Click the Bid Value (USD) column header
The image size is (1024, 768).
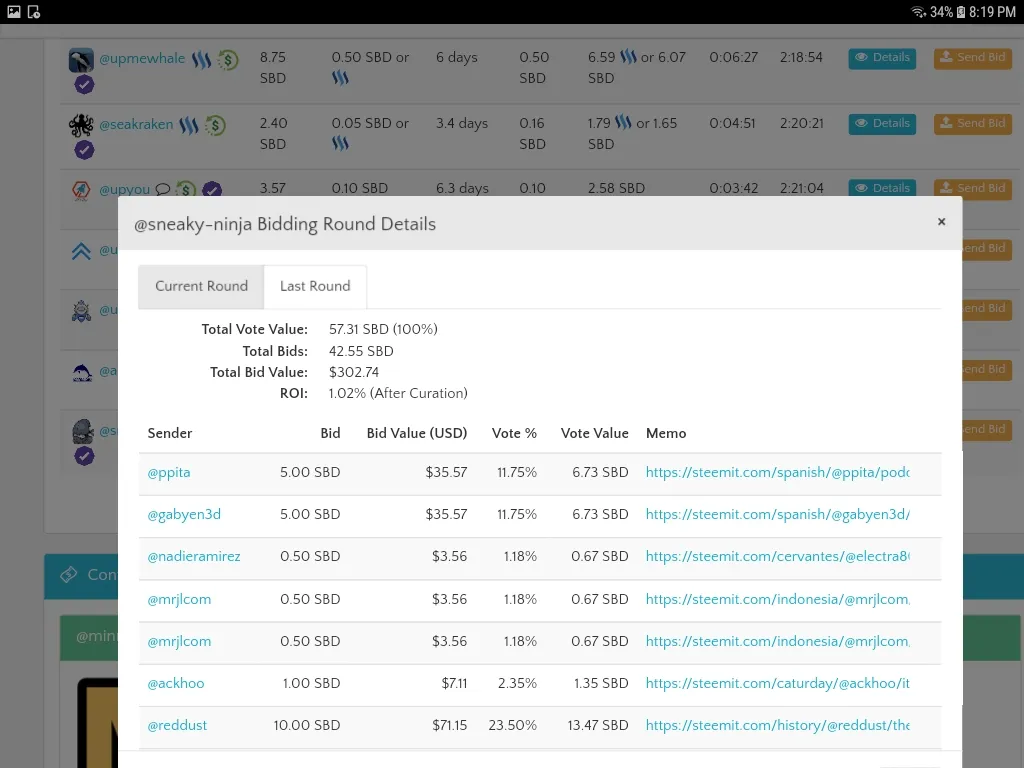[417, 433]
